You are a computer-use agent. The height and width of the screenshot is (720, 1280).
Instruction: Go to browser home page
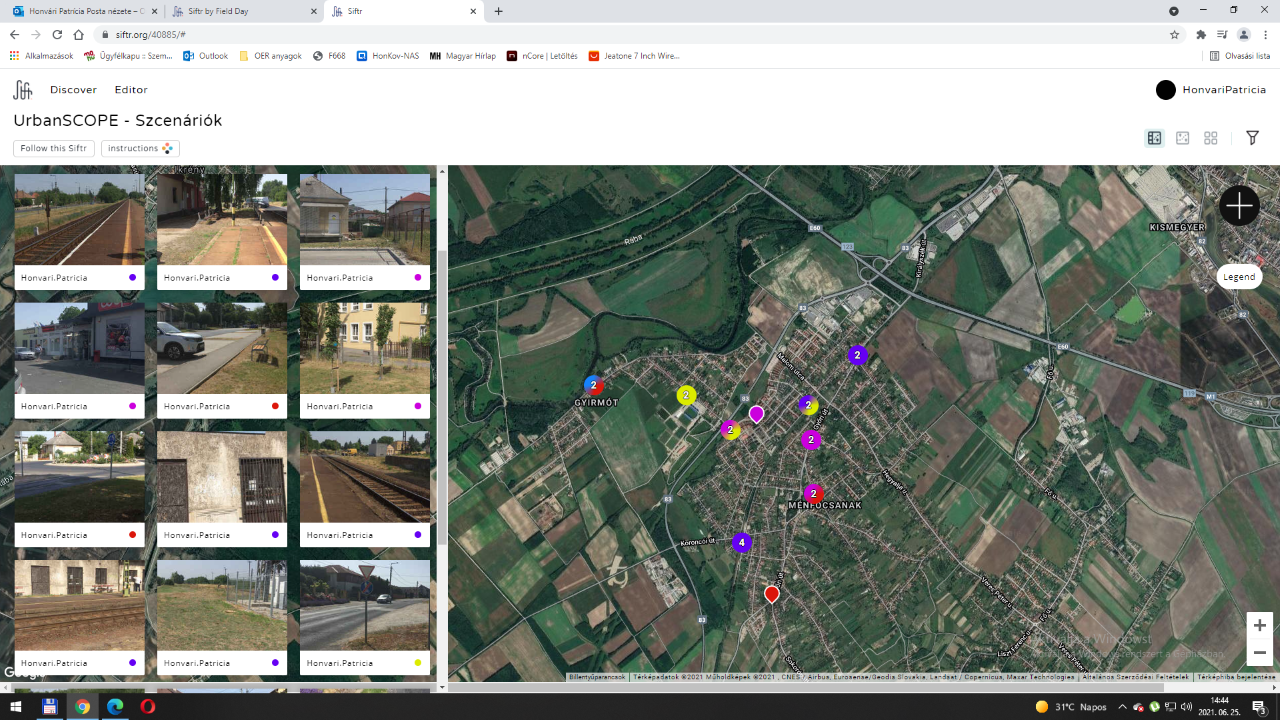[x=77, y=34]
